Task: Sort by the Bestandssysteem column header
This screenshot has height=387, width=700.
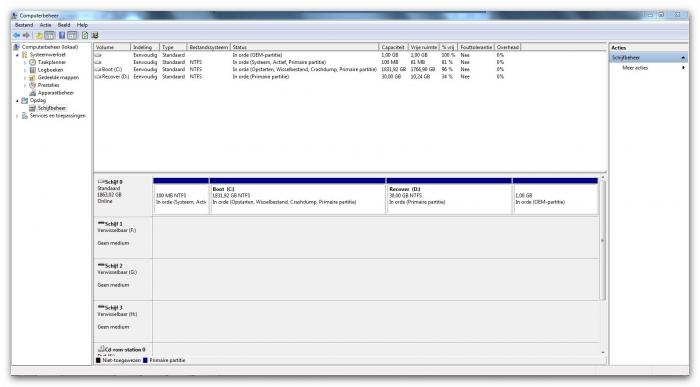Action: pos(208,47)
